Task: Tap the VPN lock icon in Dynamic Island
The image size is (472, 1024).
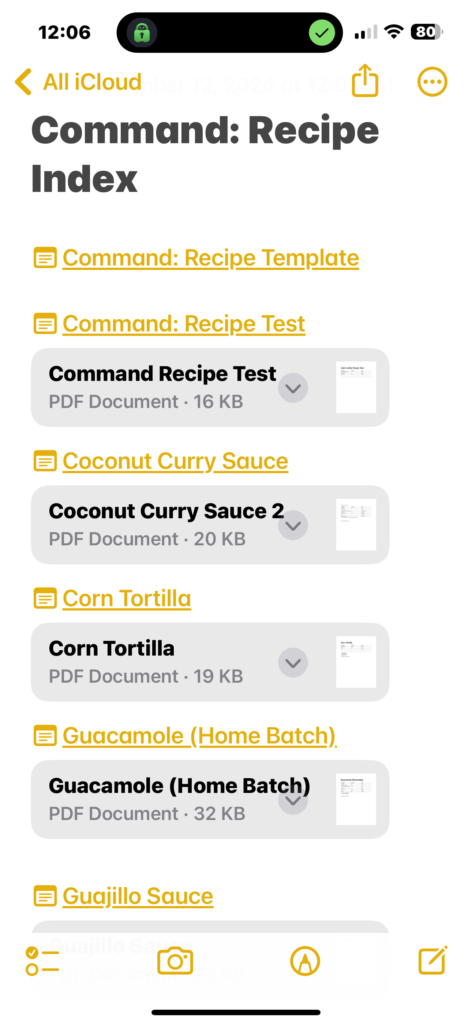Action: pos(142,32)
